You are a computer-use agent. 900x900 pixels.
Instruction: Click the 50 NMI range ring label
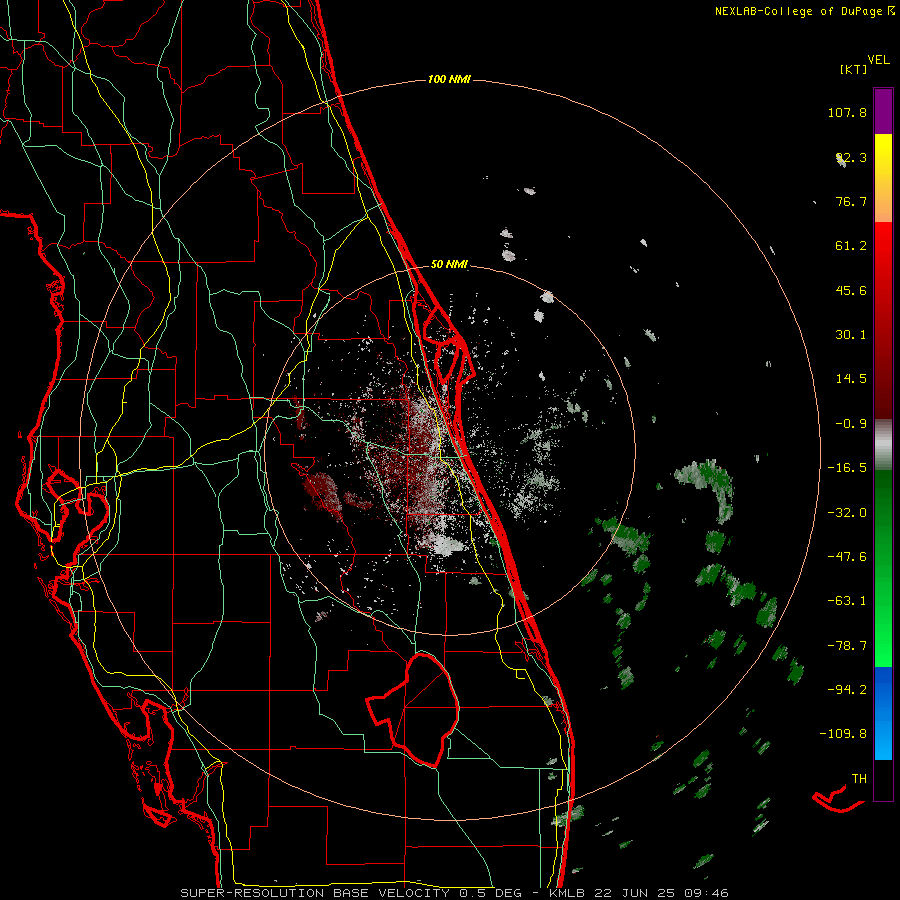click(x=449, y=265)
